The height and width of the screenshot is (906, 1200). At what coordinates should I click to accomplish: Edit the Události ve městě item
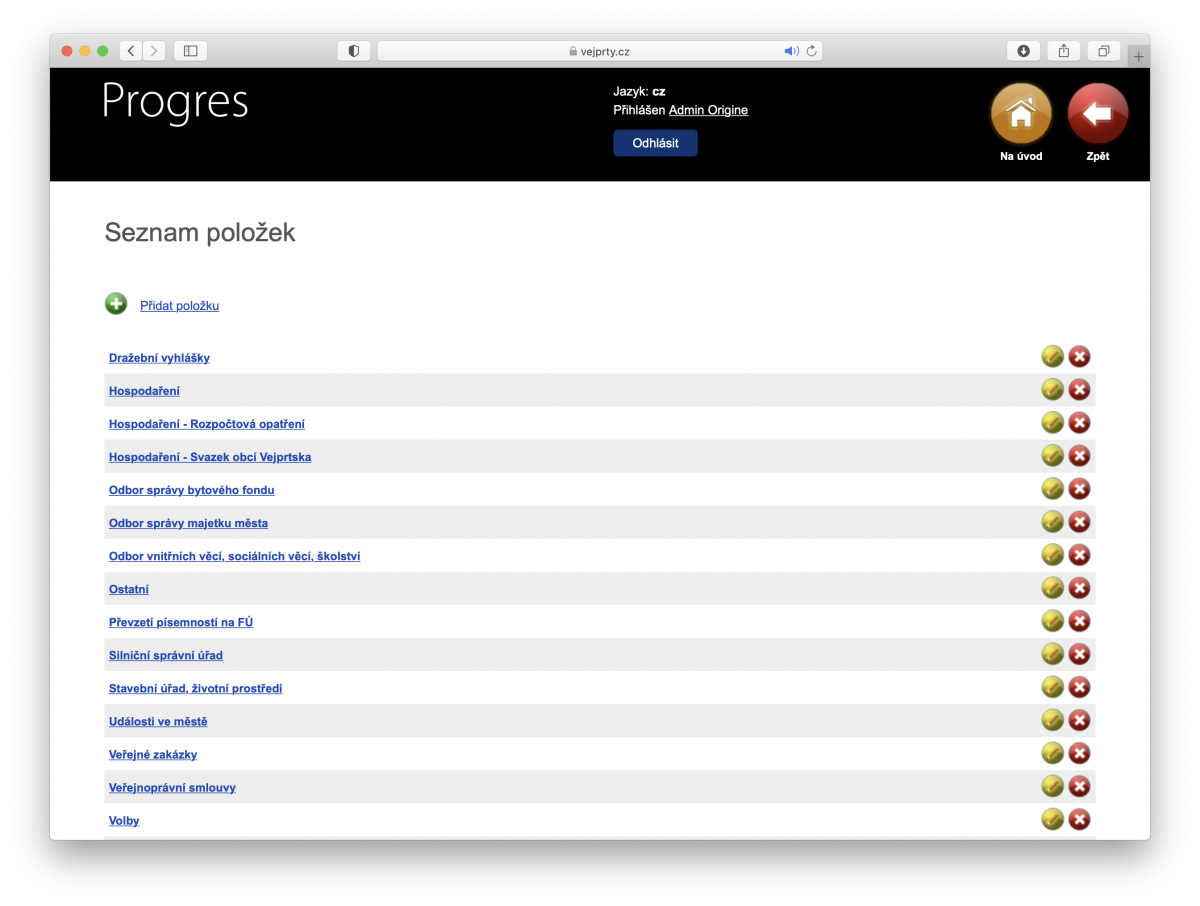[1052, 720]
